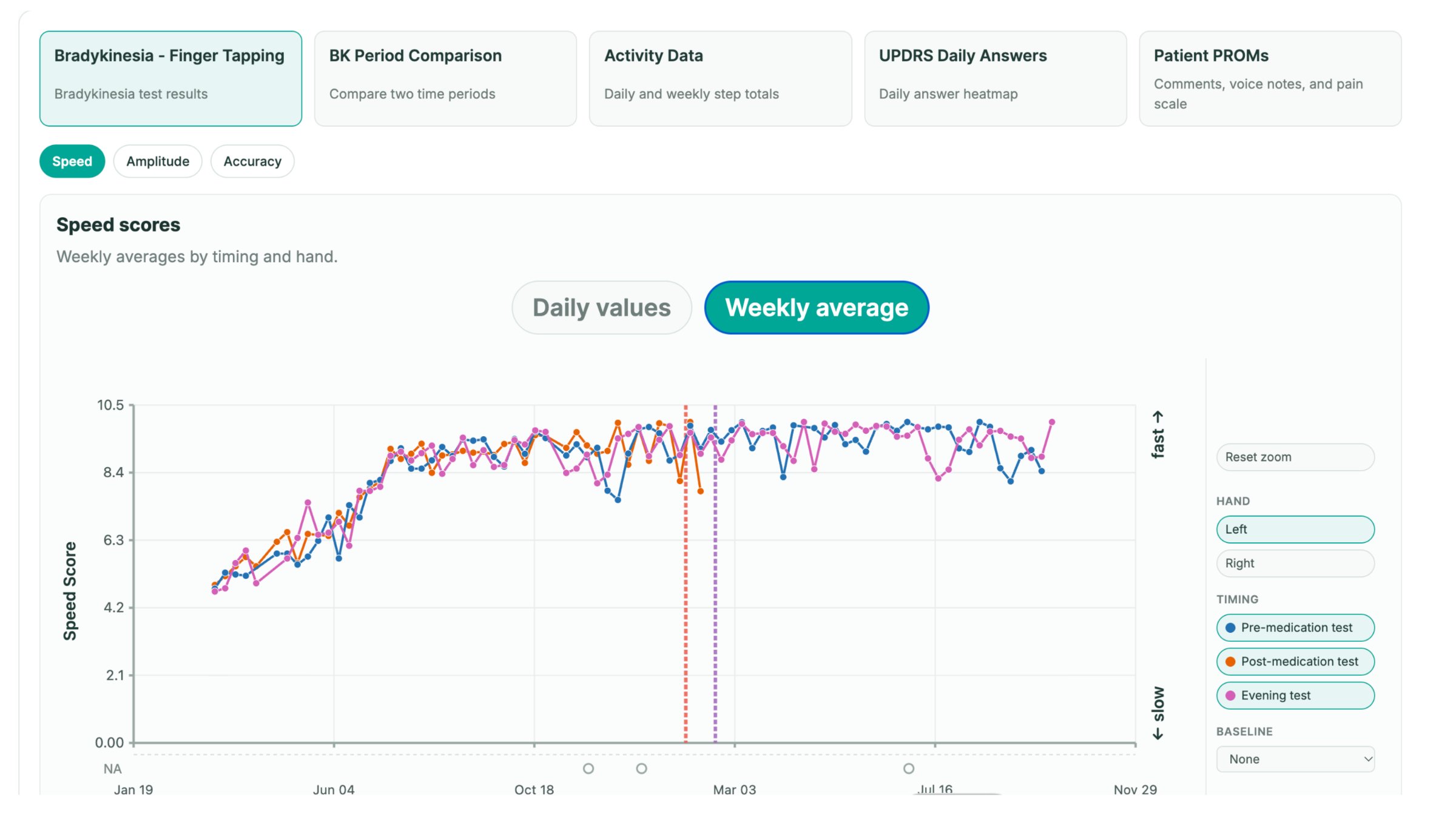Toggle the Evening test series
The height and width of the screenshot is (819, 1456).
(x=1295, y=696)
